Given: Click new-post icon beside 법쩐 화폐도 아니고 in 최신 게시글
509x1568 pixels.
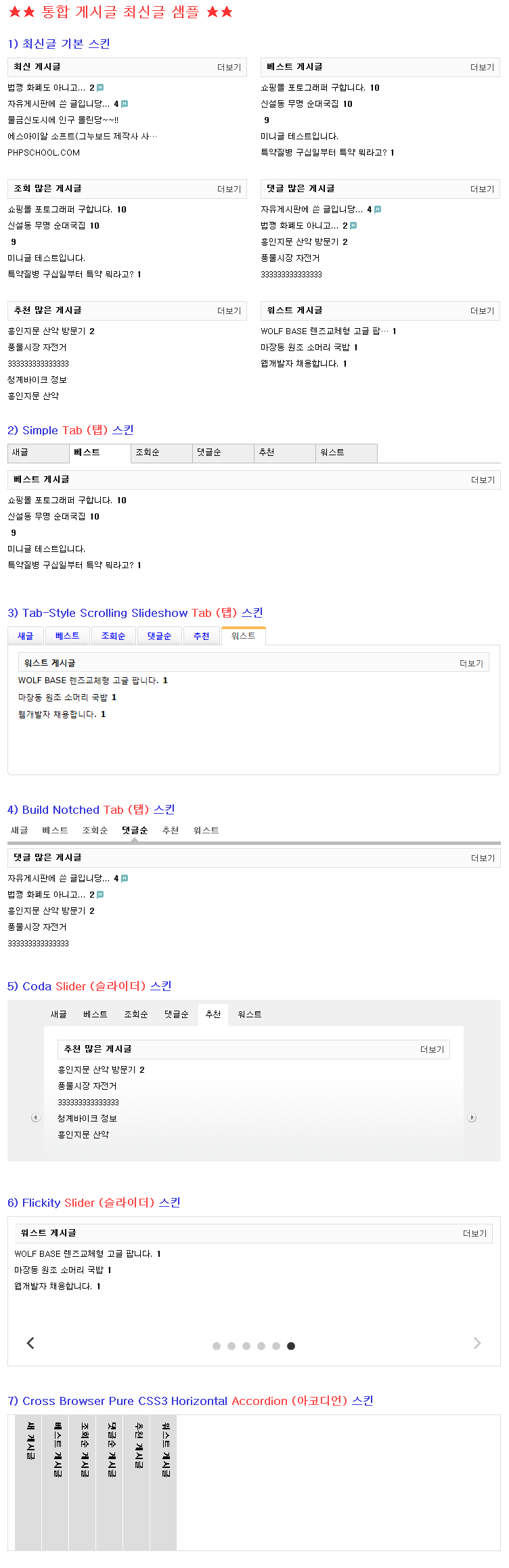Looking at the screenshot, I should coord(100,87).
